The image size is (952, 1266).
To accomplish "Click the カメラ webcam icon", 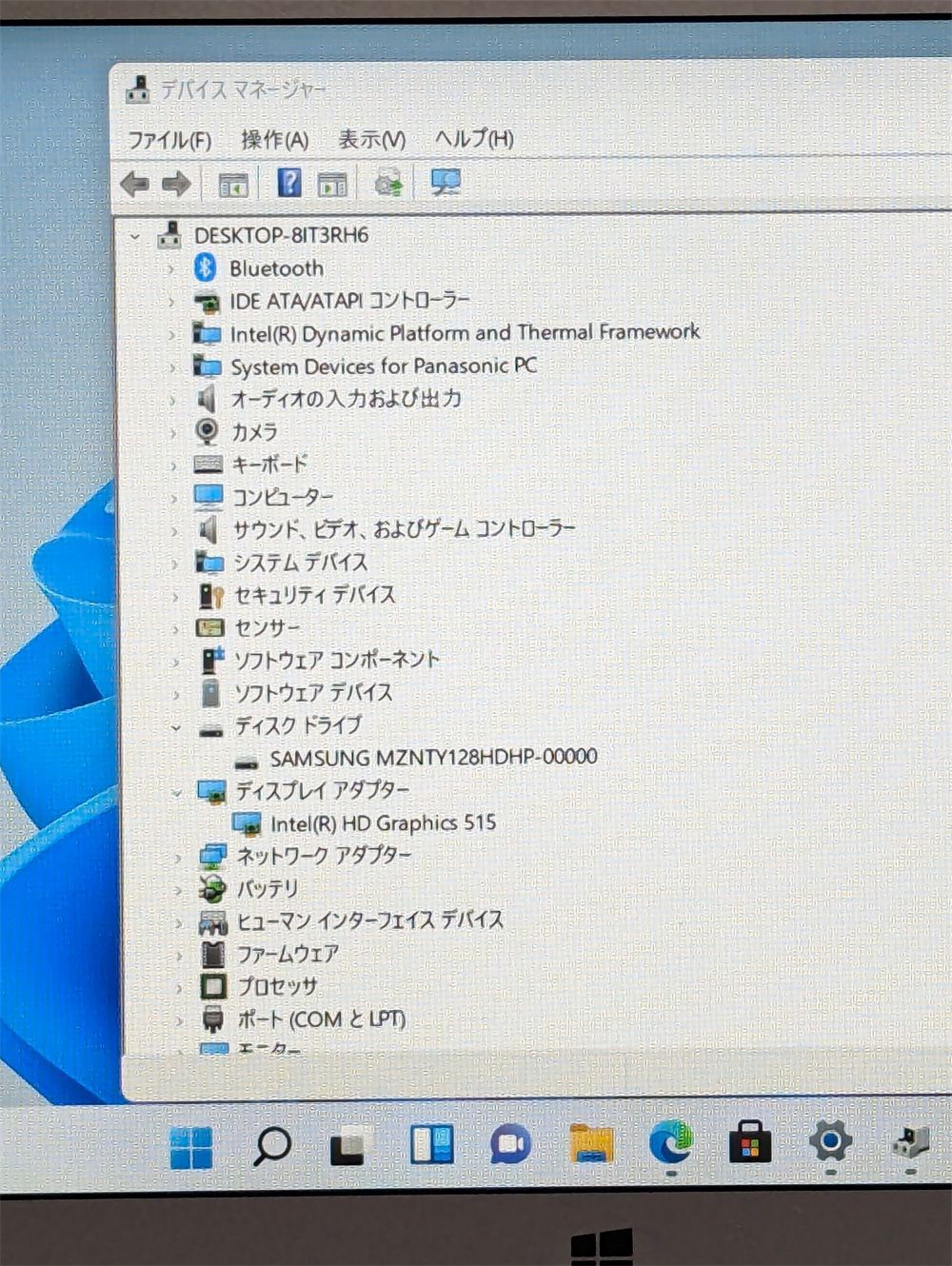I will click(x=207, y=431).
